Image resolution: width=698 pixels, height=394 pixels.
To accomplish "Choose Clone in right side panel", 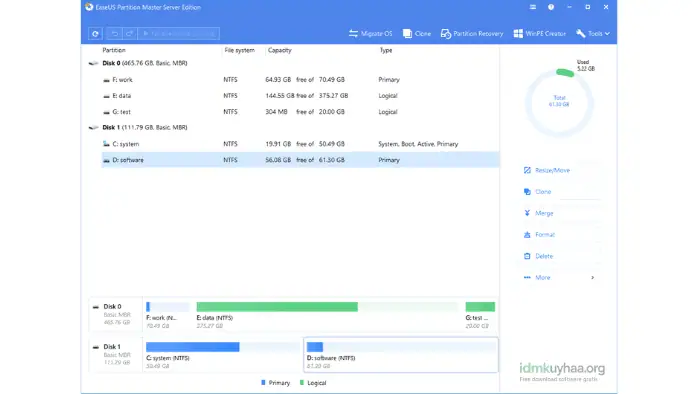I will click(538, 191).
